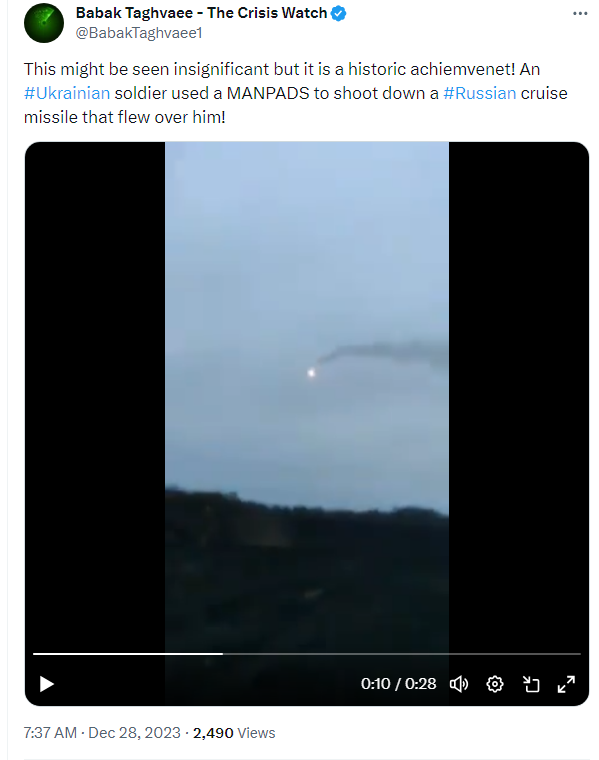Image resolution: width=599 pixels, height=760 pixels.
Task: Click the green radar profile avatar
Action: click(x=44, y=23)
